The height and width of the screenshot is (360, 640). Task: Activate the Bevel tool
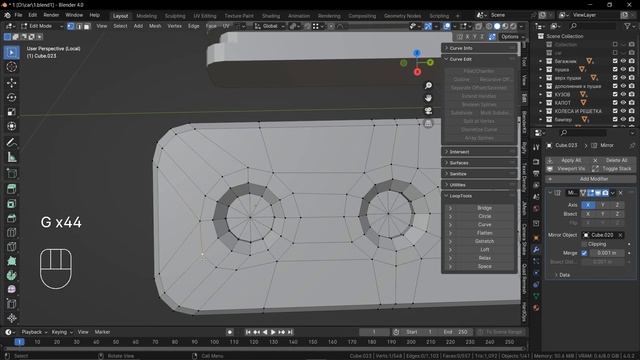pos(11,218)
